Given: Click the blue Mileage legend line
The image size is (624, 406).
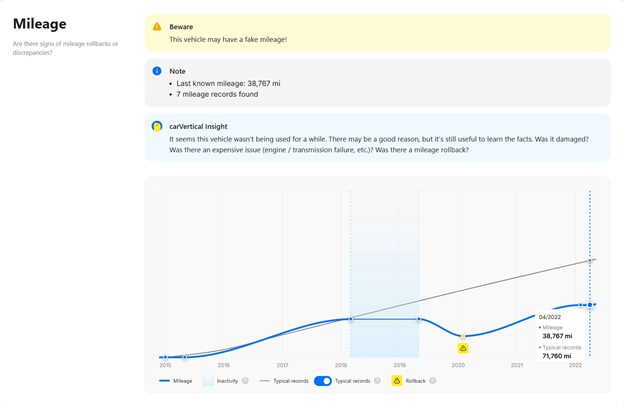Looking at the screenshot, I should (164, 381).
